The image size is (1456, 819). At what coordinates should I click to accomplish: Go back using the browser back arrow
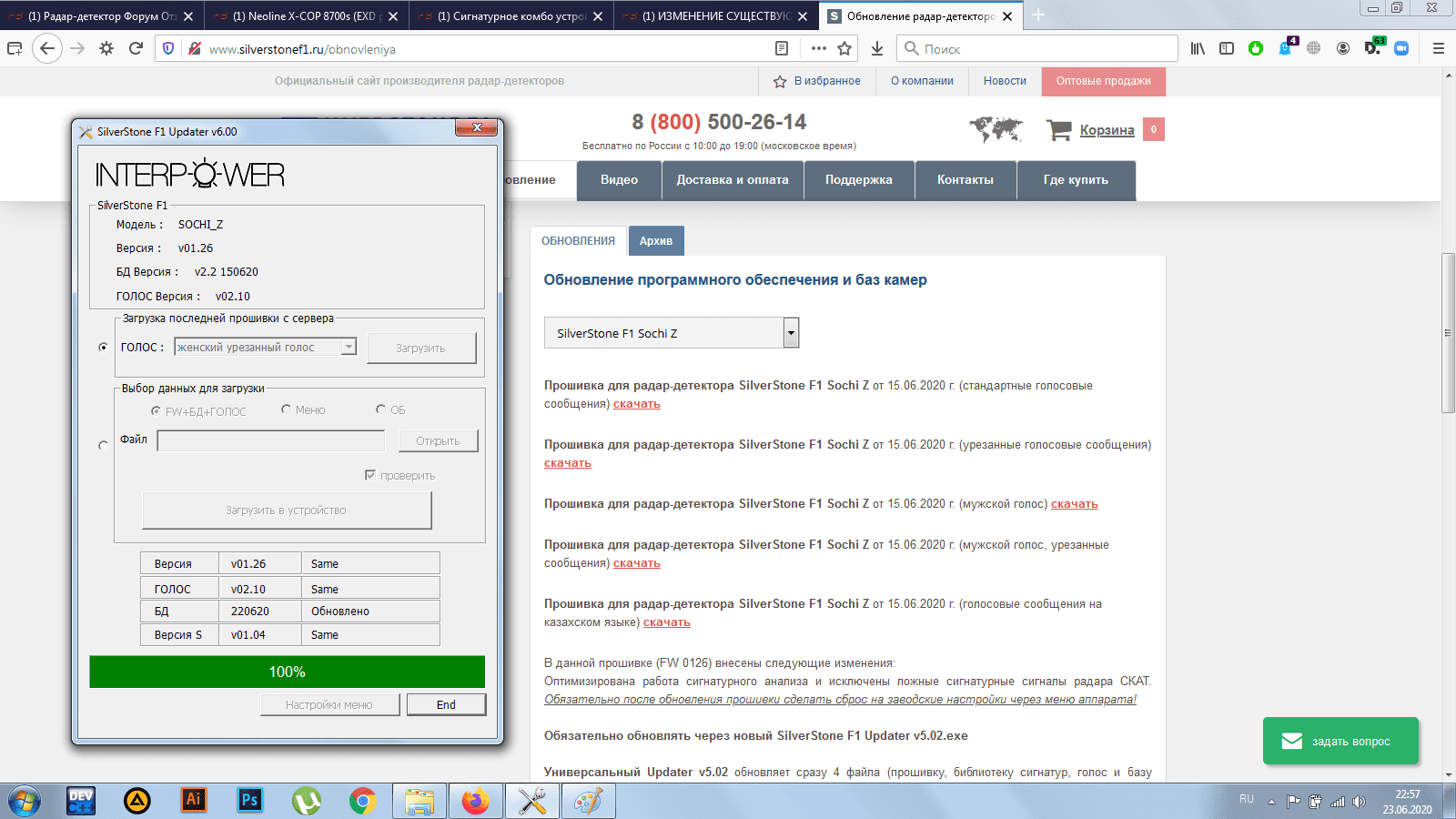[x=47, y=48]
